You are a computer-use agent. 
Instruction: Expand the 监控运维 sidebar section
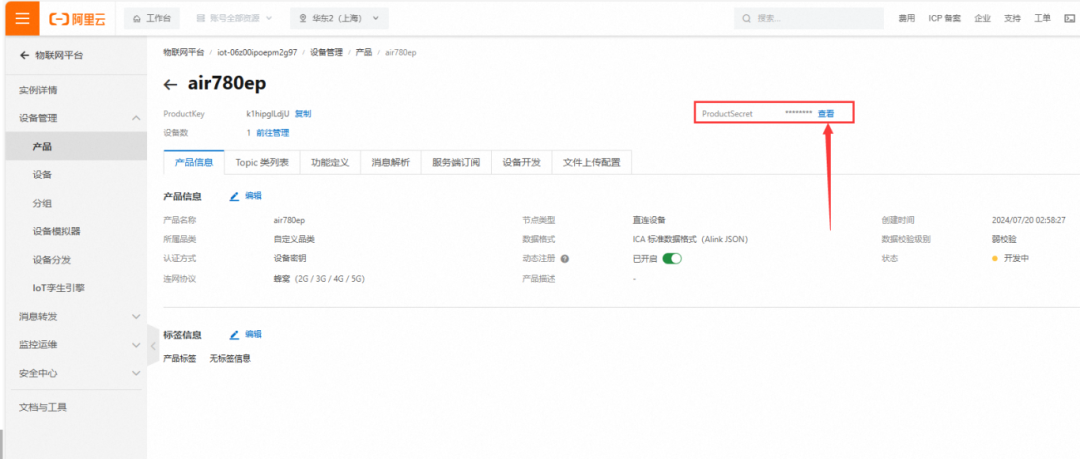point(76,345)
